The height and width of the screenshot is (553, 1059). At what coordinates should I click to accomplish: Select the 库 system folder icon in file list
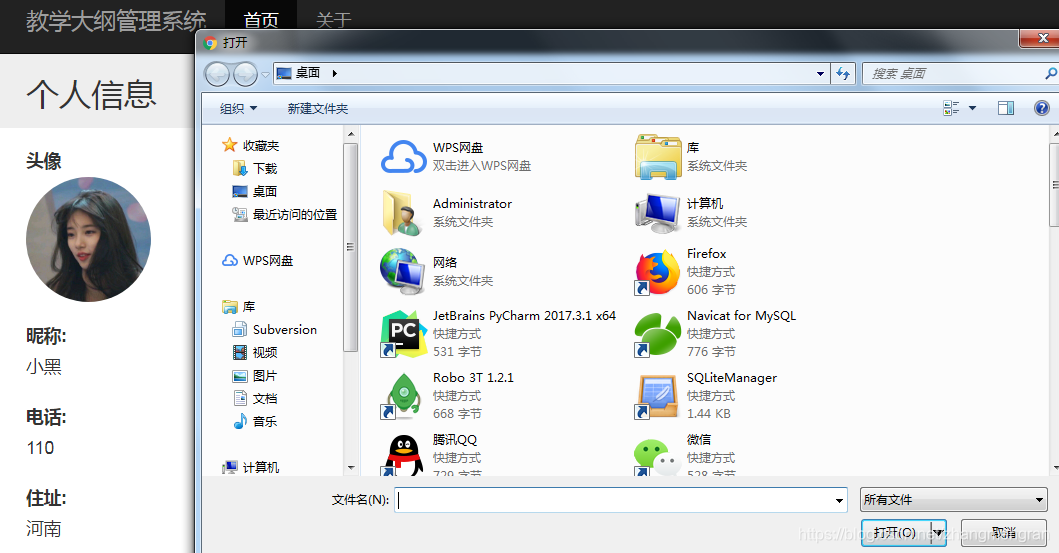(x=658, y=157)
